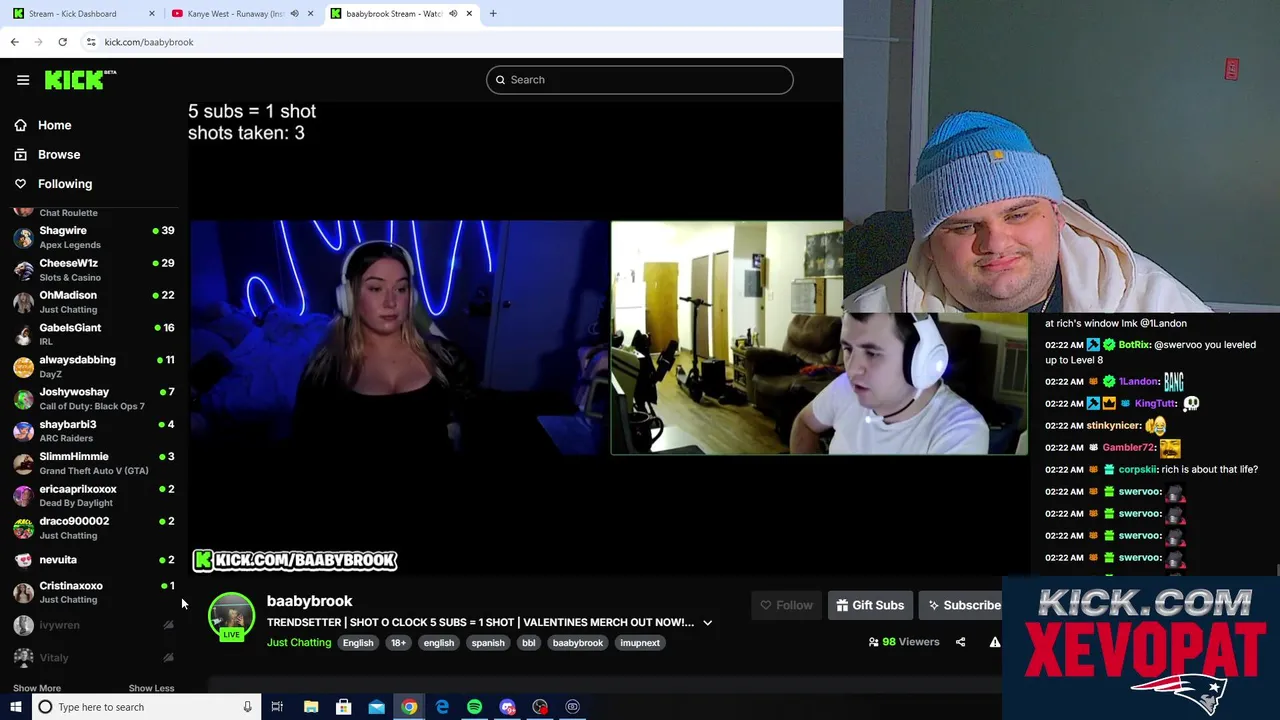The image size is (1280, 720).
Task: Select the spanish tag
Action: pyautogui.click(x=488, y=643)
